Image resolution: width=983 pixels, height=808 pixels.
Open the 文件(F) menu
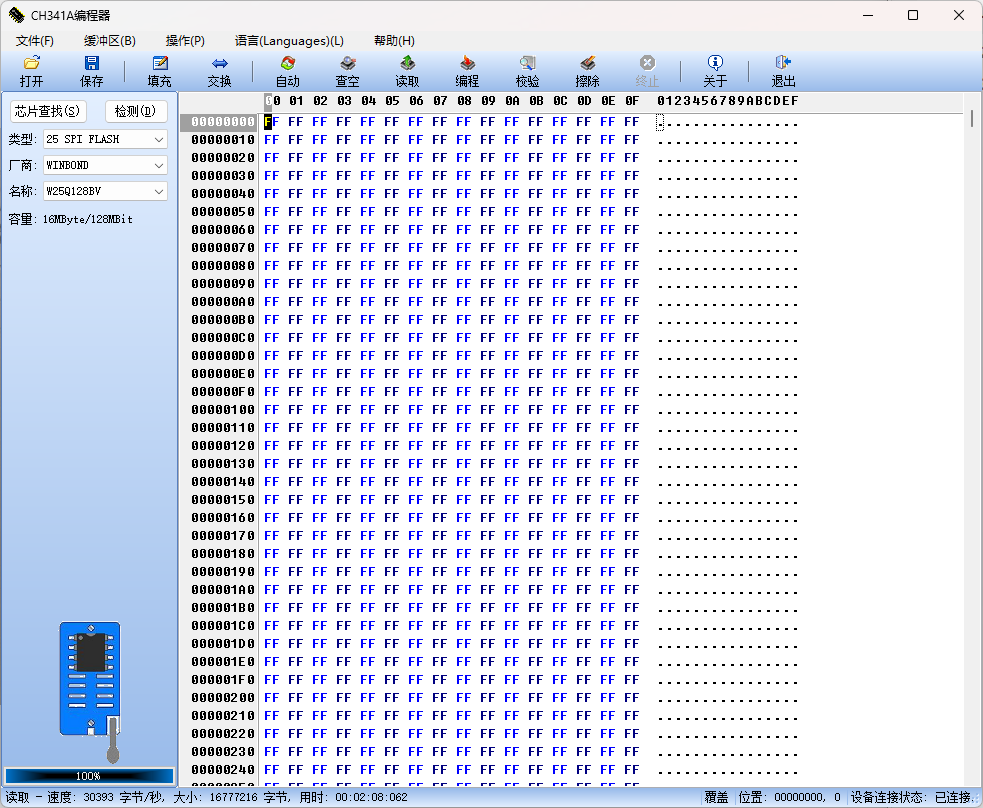click(x=34, y=41)
